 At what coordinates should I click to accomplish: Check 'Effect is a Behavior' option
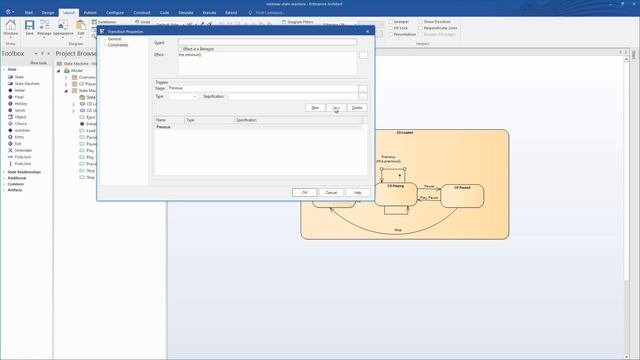pyautogui.click(x=181, y=49)
